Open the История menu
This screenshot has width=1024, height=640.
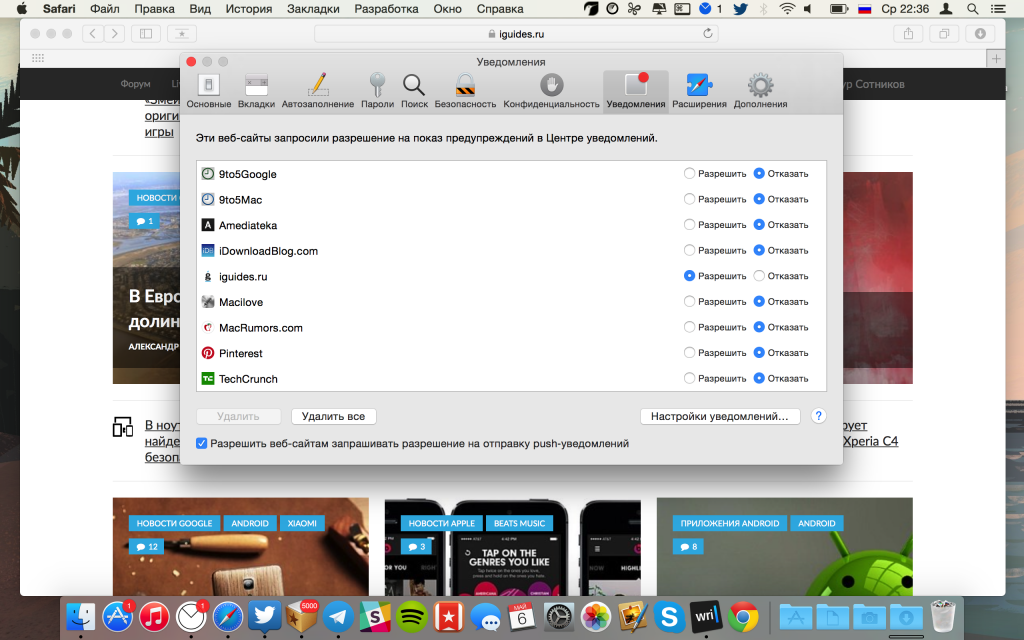[248, 9]
